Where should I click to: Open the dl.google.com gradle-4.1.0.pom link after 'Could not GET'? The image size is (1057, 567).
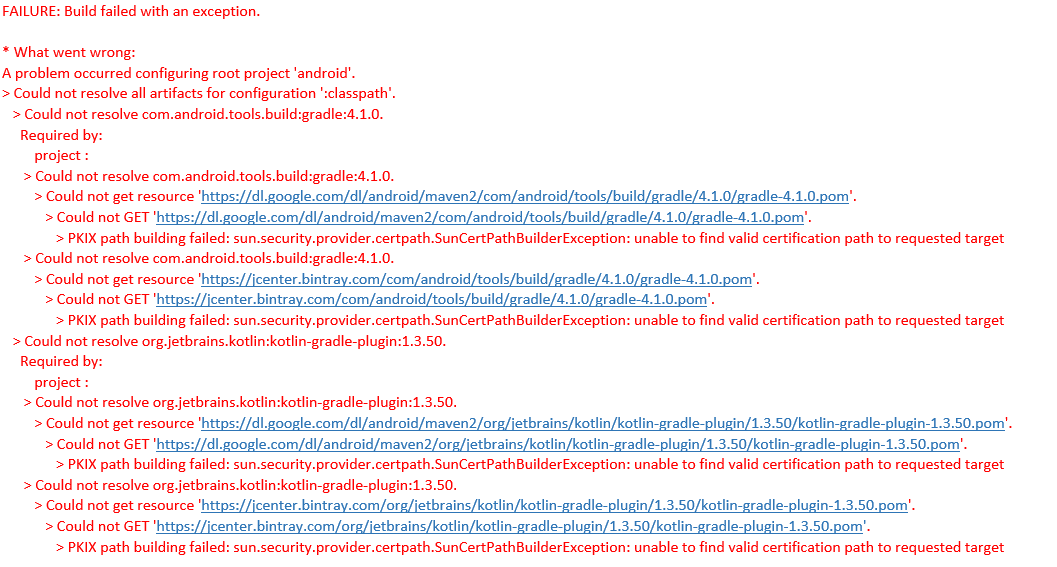coord(481,217)
